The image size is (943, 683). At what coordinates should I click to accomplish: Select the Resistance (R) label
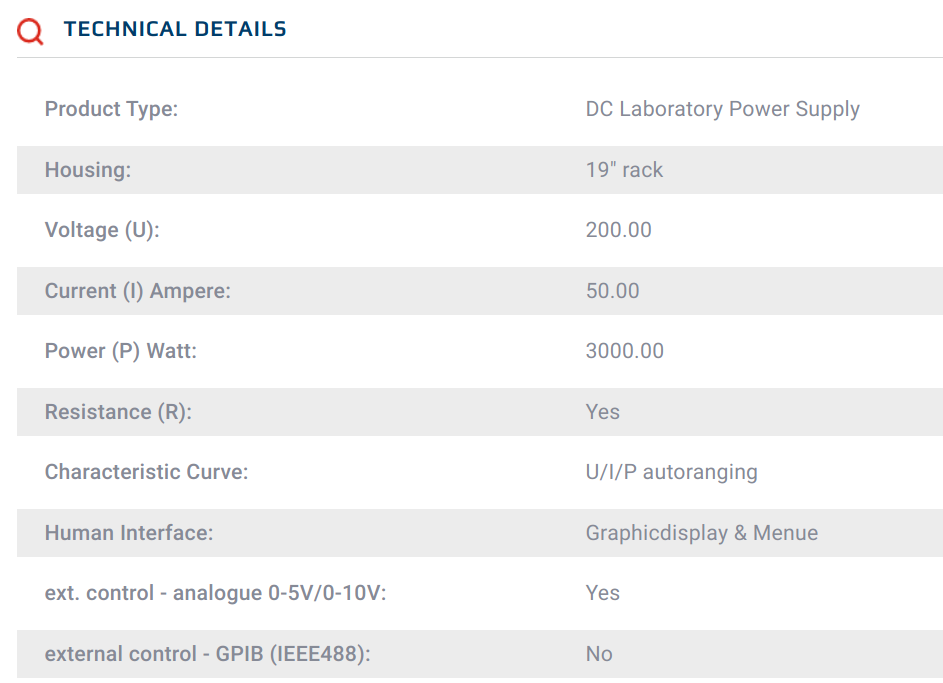(118, 412)
